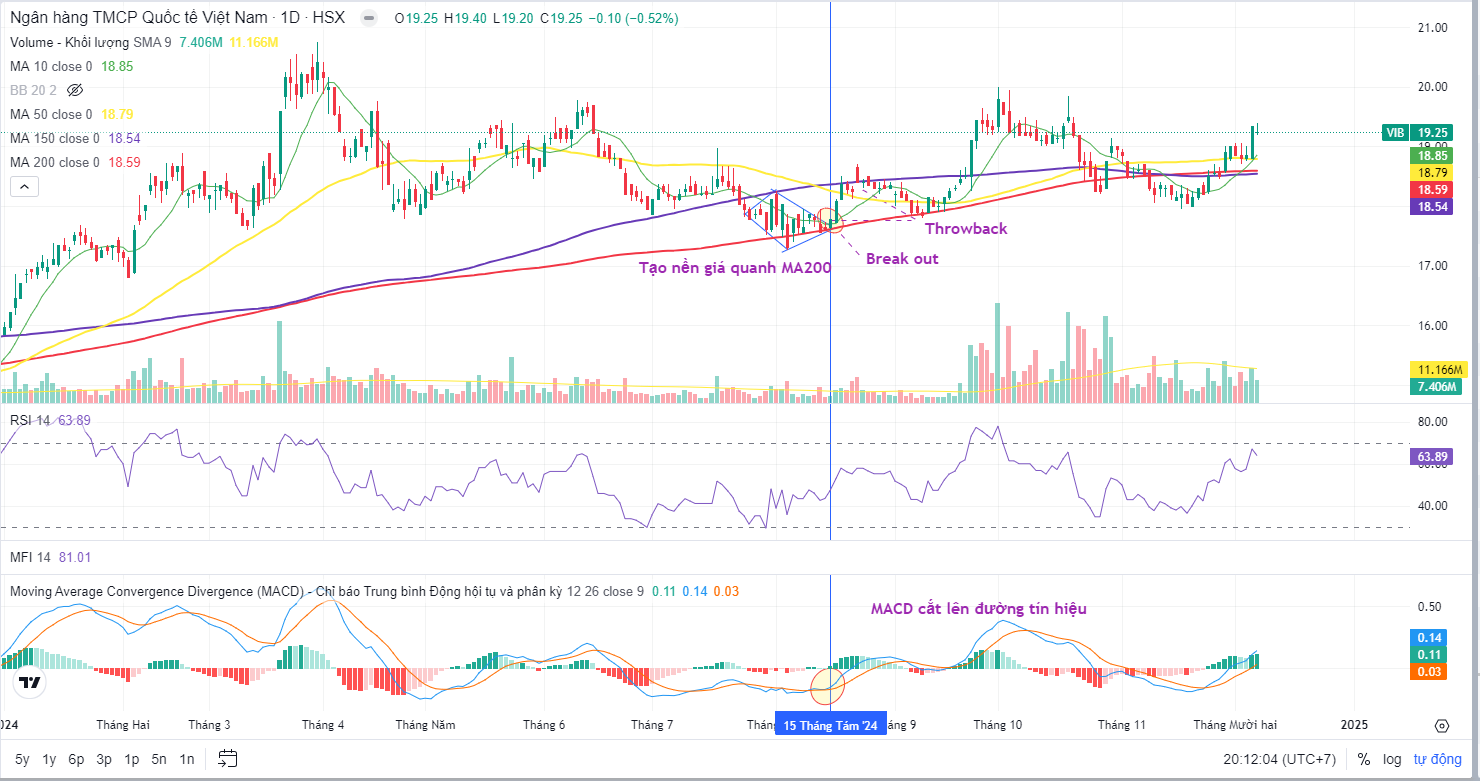Click the yellow 11.166M volume axis label
The height and width of the screenshot is (781, 1480).
(1437, 369)
